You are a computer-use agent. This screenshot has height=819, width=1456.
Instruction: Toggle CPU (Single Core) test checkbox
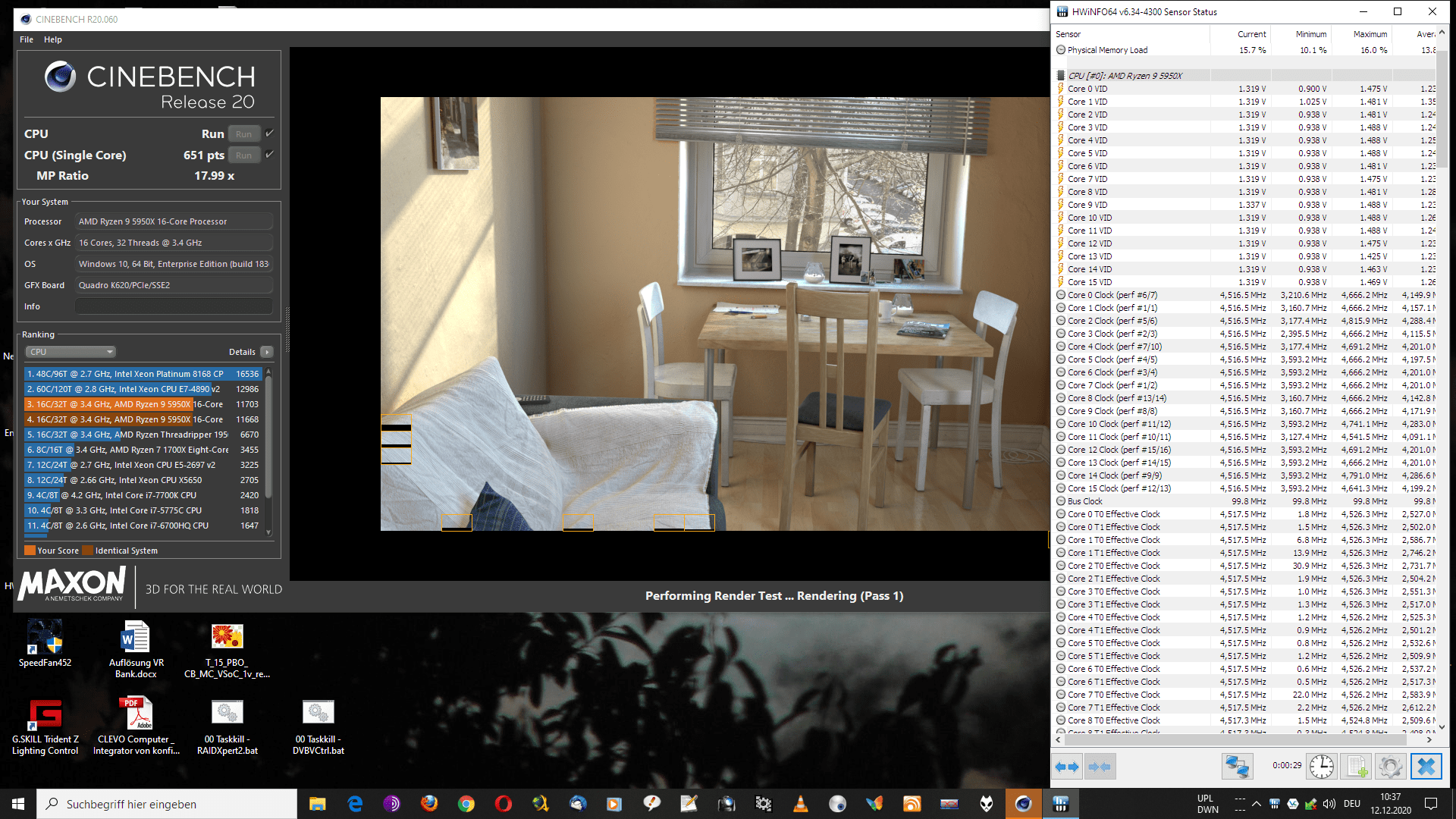(x=269, y=155)
